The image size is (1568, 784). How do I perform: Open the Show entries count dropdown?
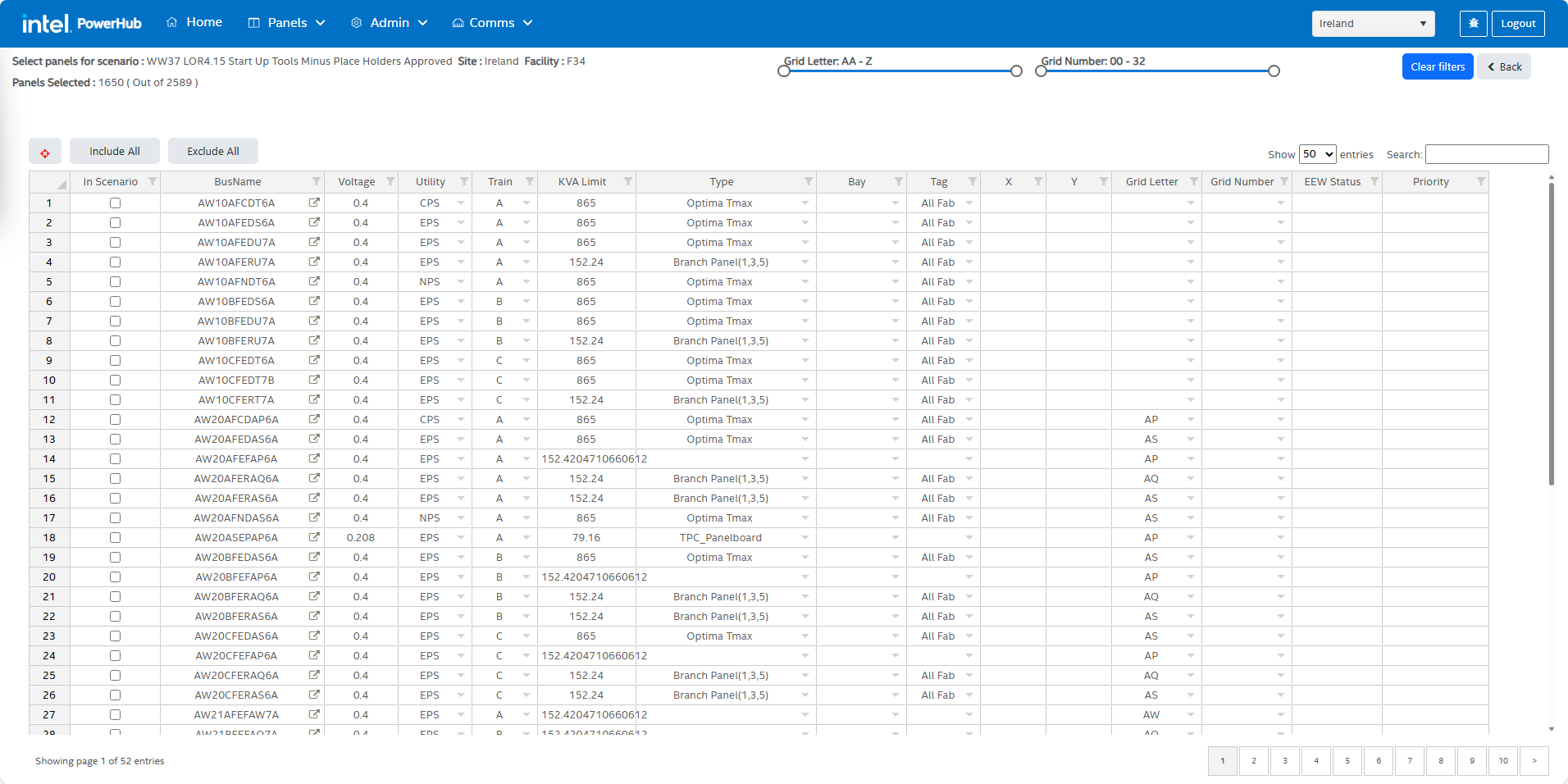1318,154
